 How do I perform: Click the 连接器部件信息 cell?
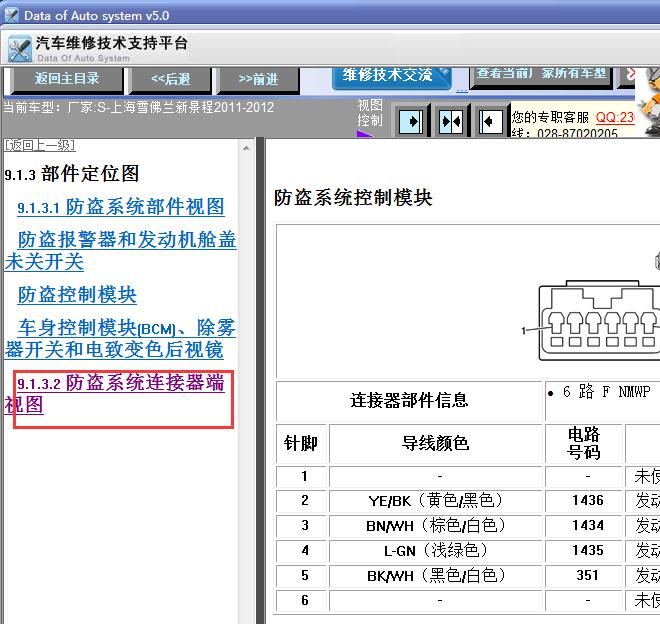coord(409,401)
